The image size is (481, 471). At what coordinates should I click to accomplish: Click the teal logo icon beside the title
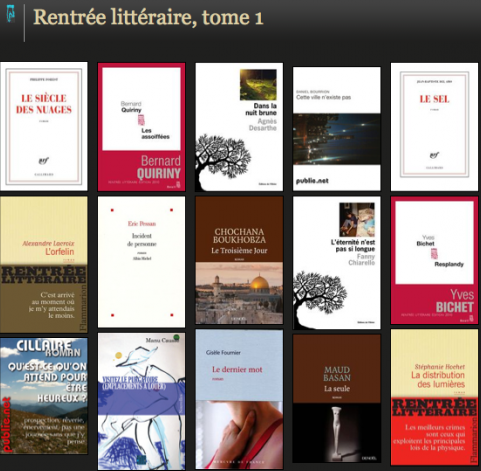click(11, 14)
